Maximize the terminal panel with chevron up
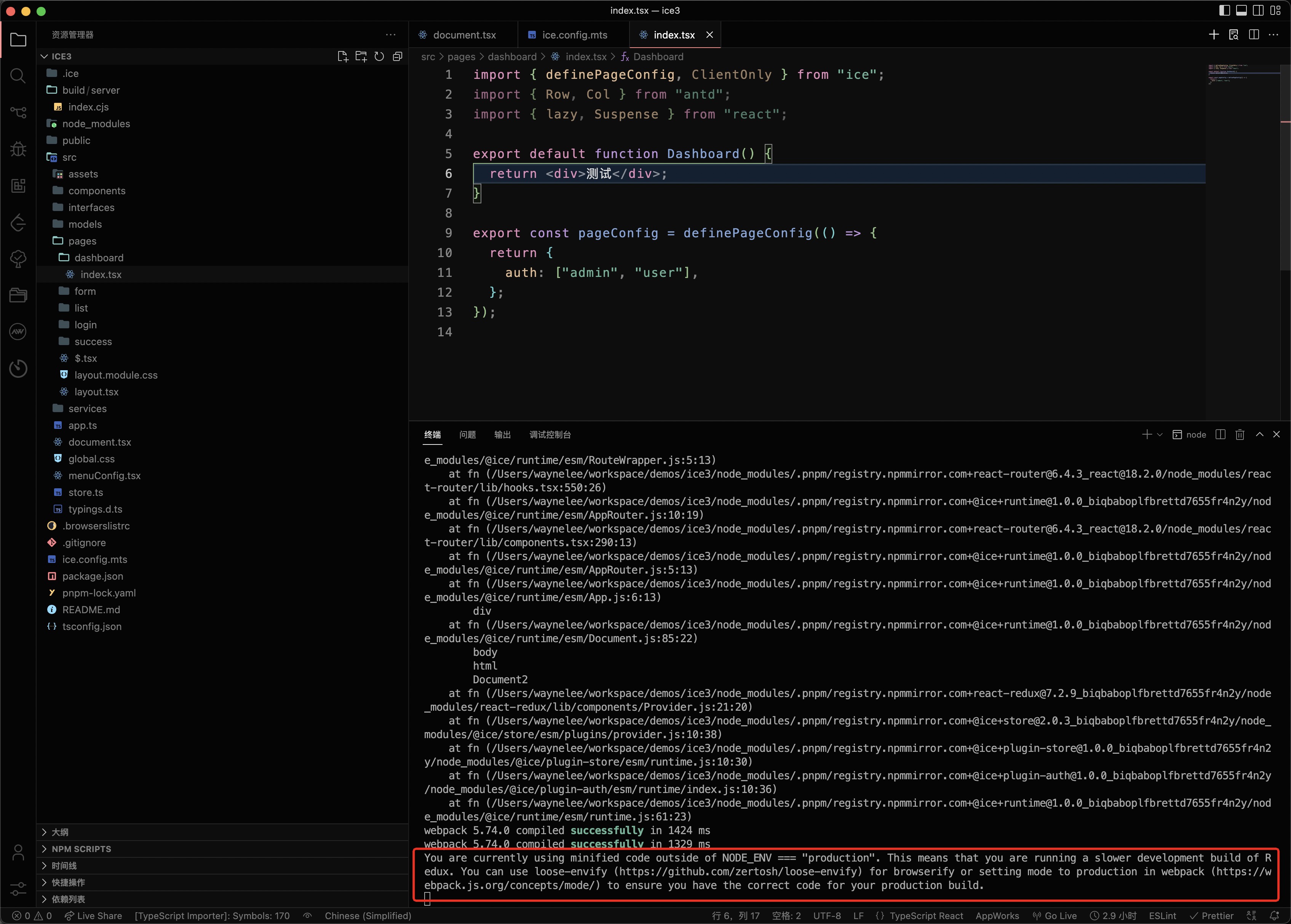 pyautogui.click(x=1259, y=435)
